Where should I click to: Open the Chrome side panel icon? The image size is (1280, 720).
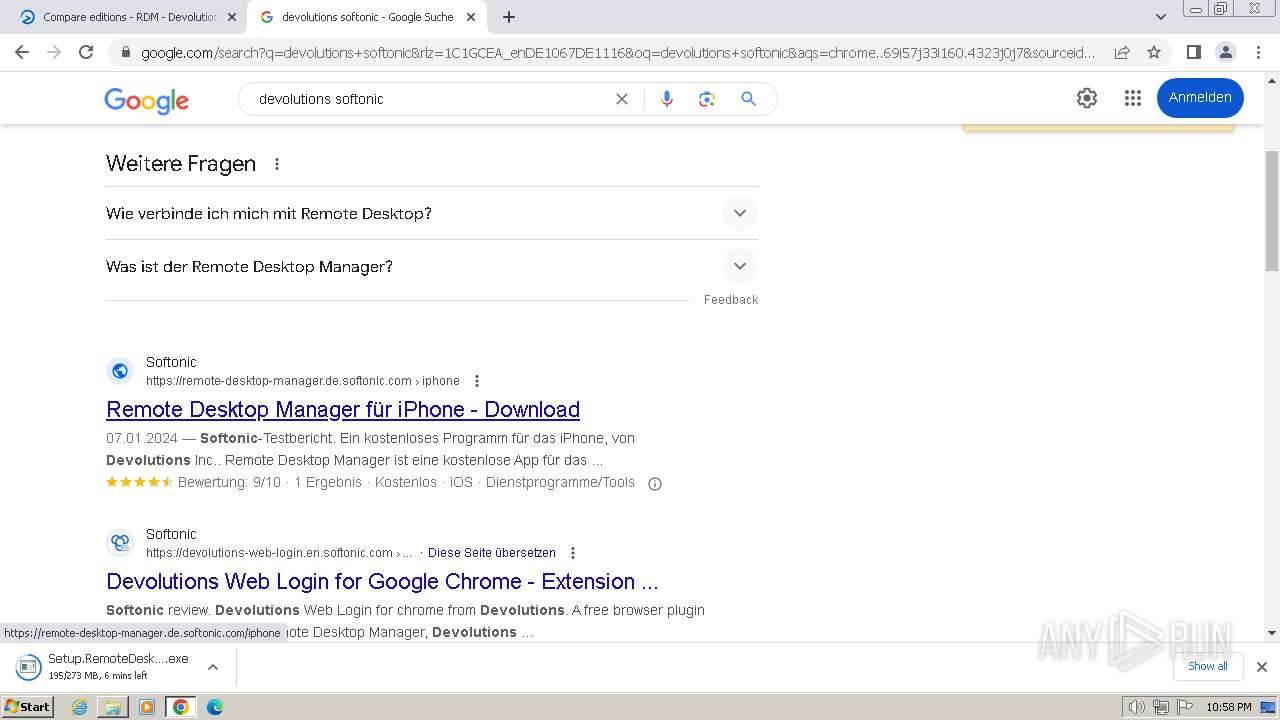1193,52
